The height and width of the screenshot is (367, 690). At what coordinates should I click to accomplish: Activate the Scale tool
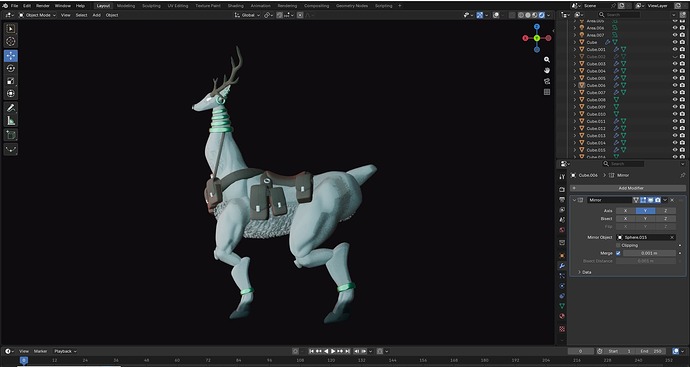[11, 81]
